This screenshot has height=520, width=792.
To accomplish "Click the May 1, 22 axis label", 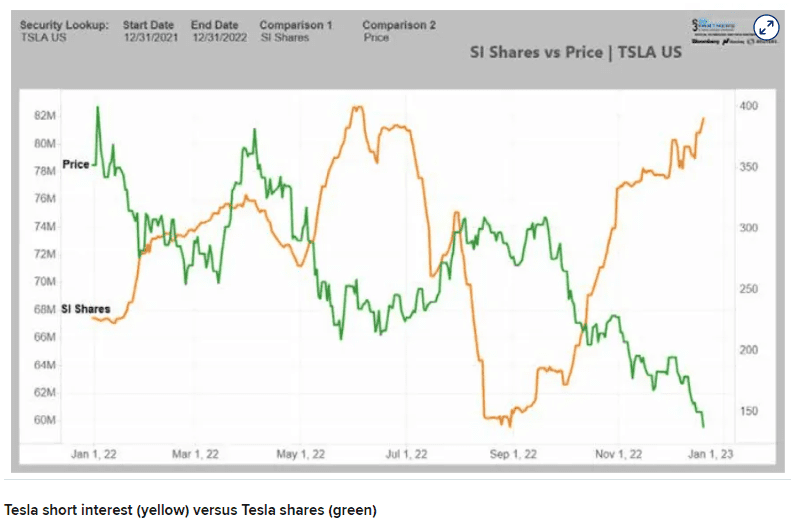I will point(299,454).
